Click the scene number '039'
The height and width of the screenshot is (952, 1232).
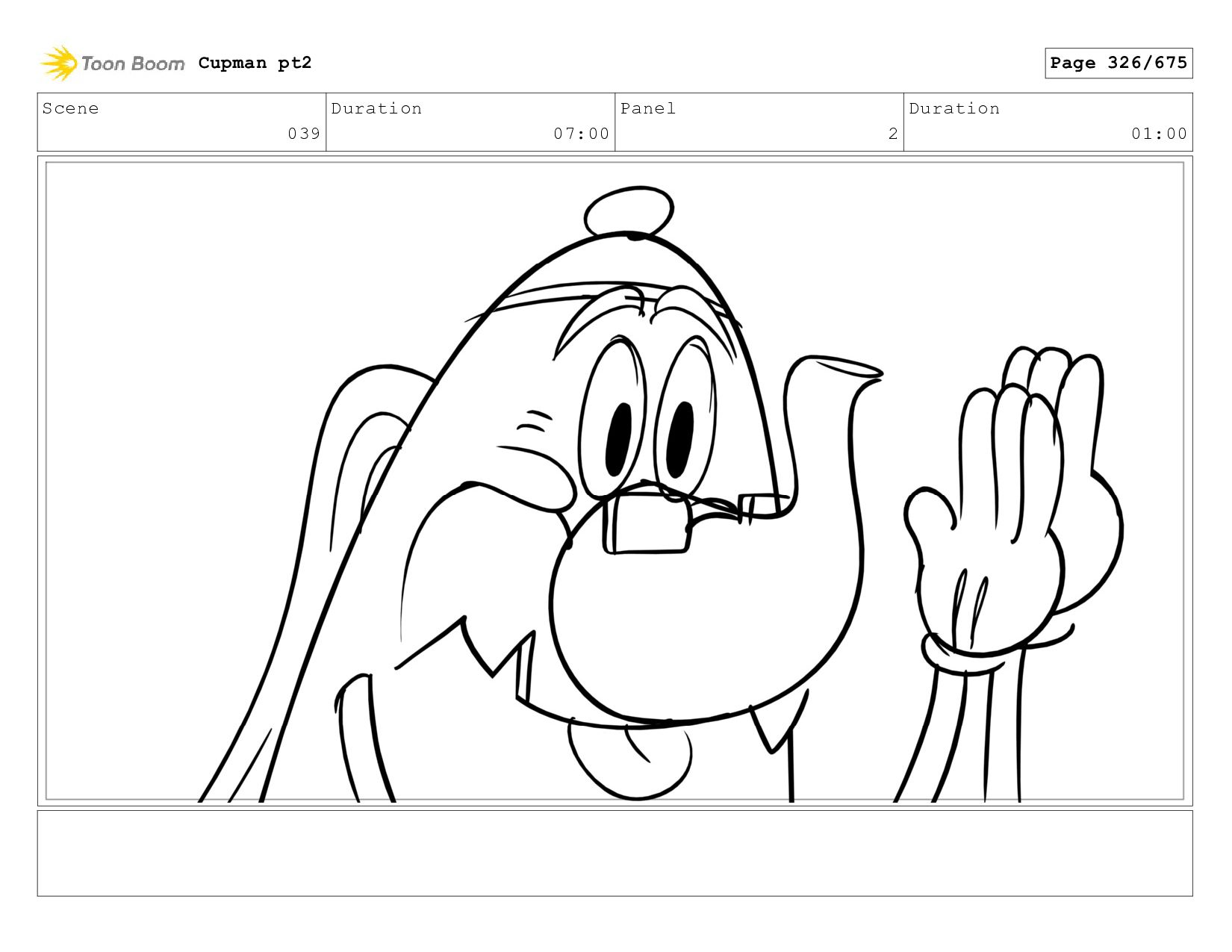304,134
